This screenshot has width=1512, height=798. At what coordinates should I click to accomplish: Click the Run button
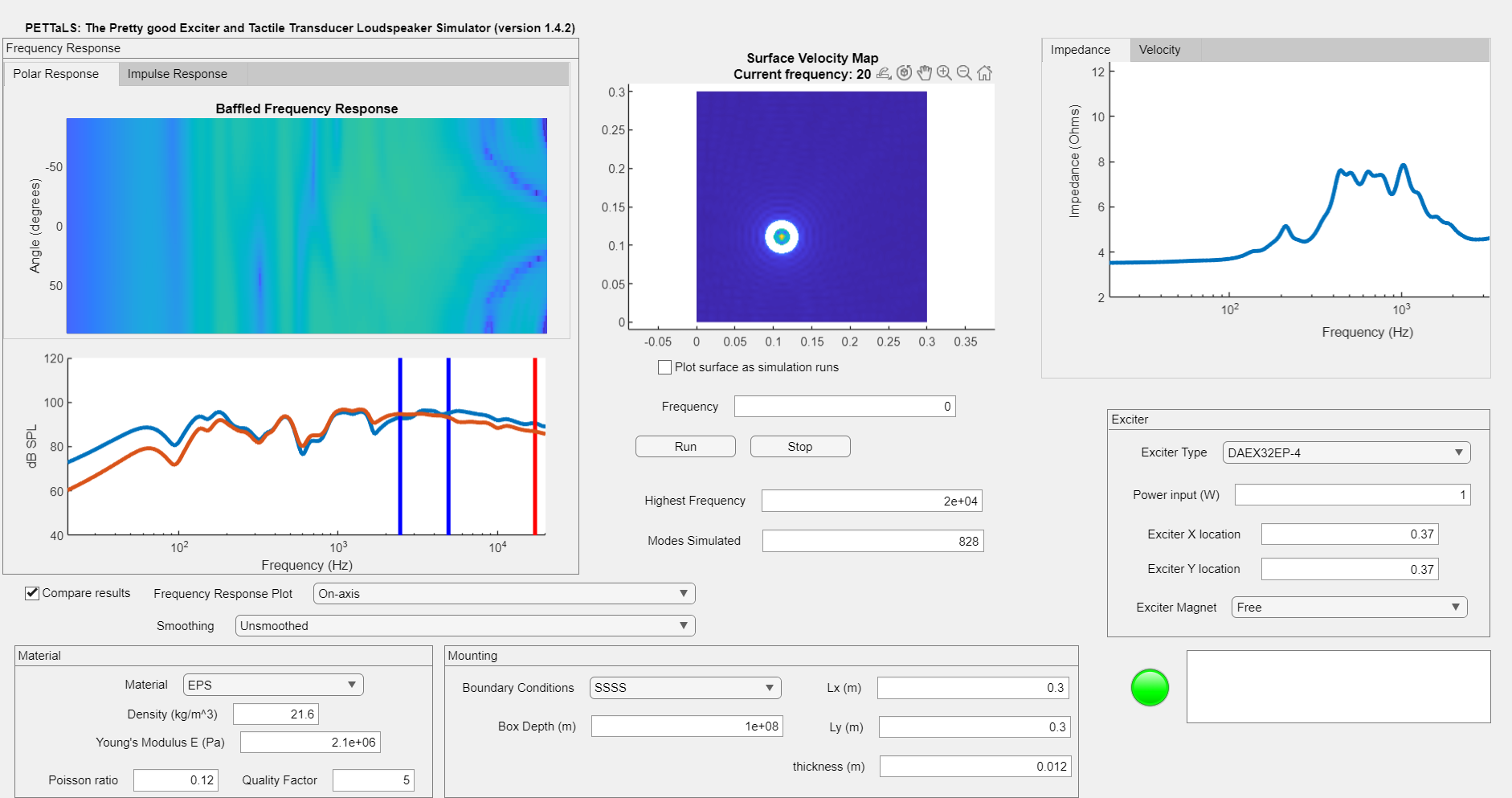point(685,447)
